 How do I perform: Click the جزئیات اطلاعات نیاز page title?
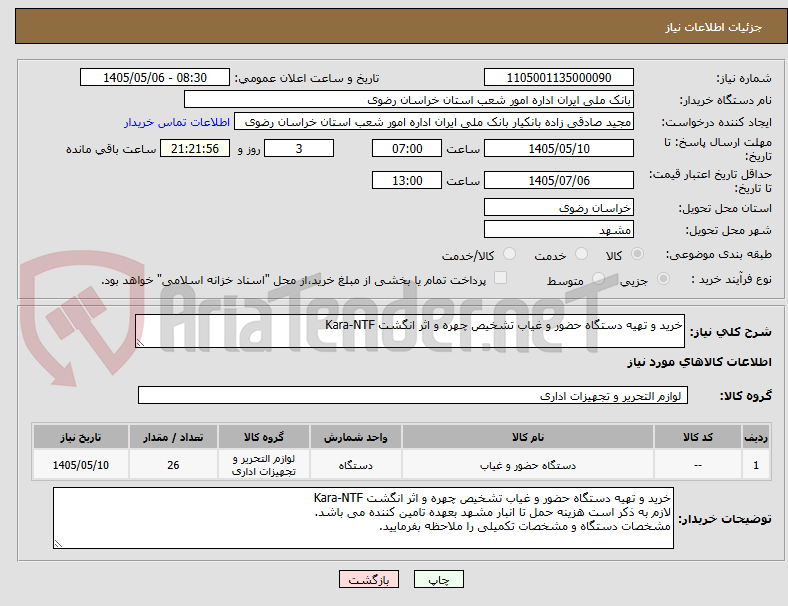[714, 27]
